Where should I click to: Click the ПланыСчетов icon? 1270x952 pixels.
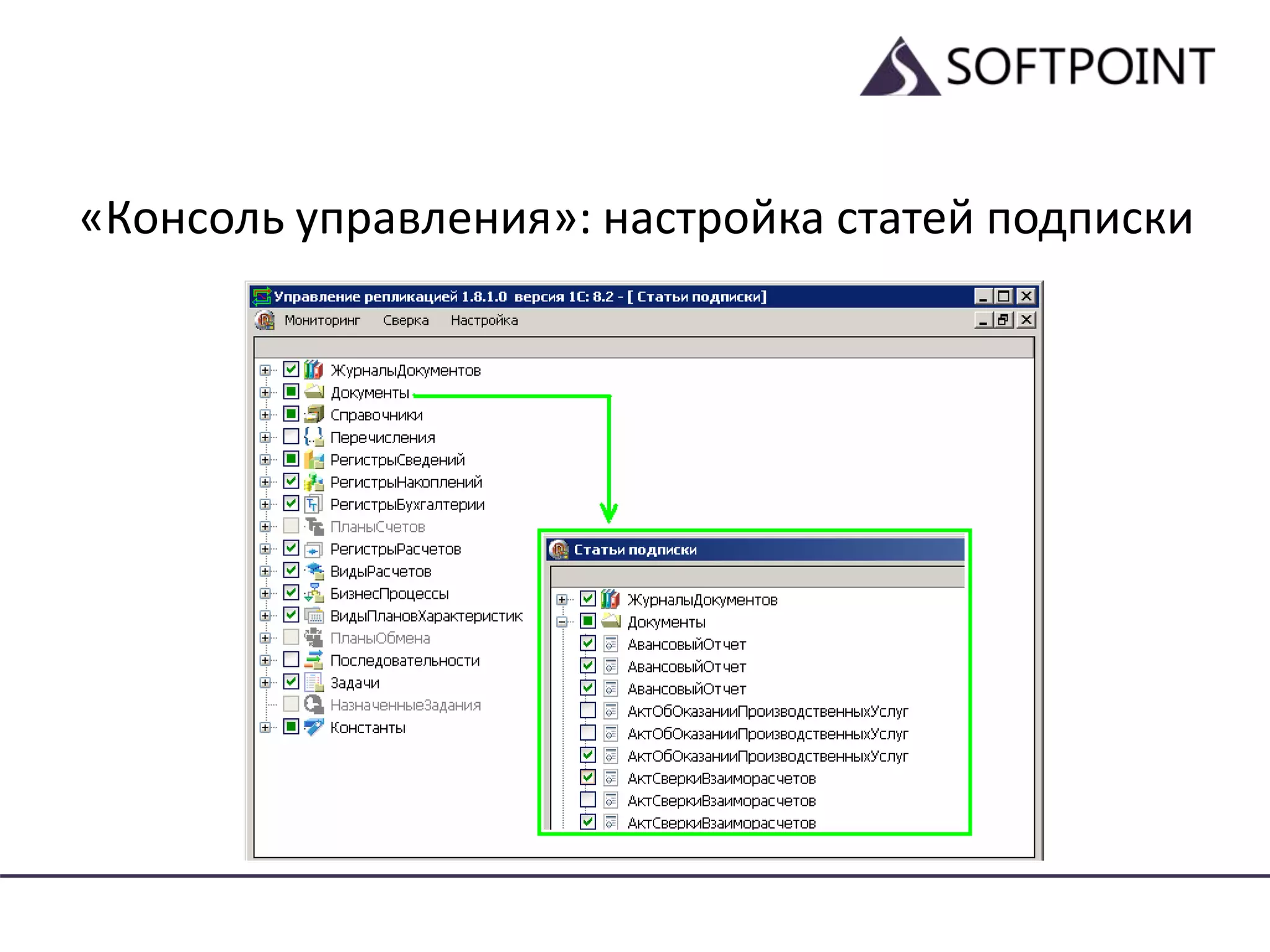click(x=314, y=526)
